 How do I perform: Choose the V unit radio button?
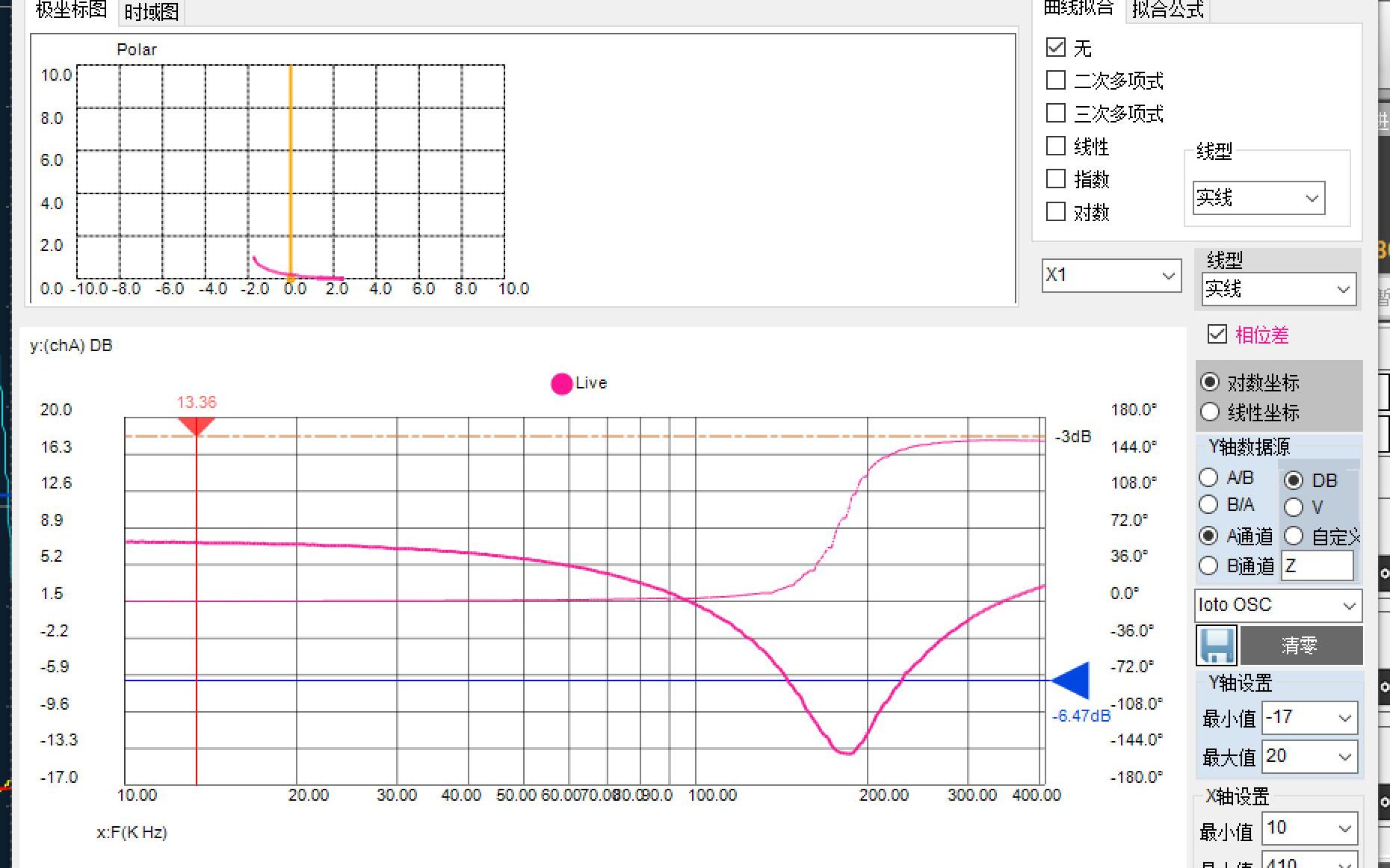pyautogui.click(x=1294, y=507)
